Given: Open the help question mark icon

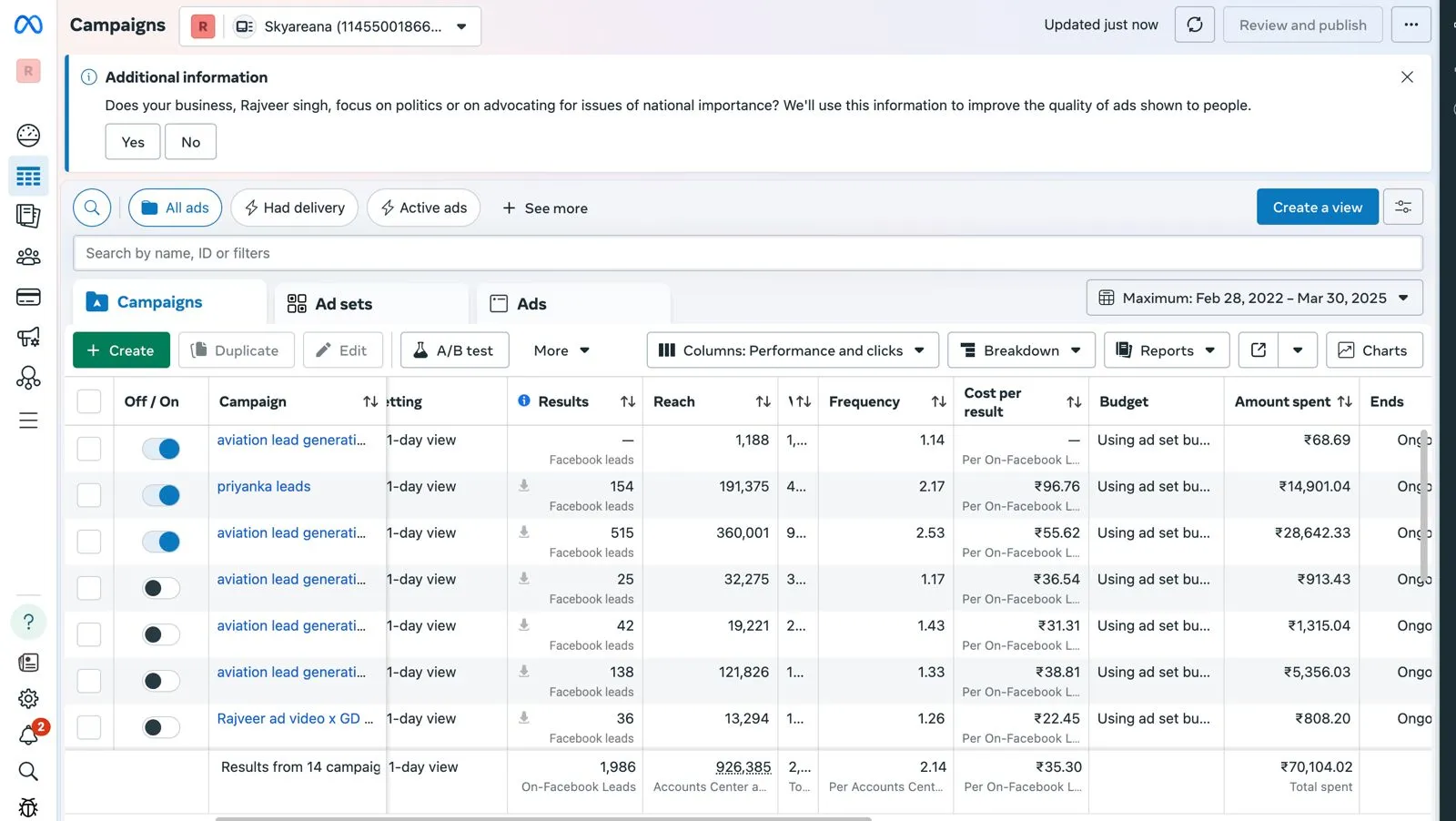Looking at the screenshot, I should [x=28, y=622].
